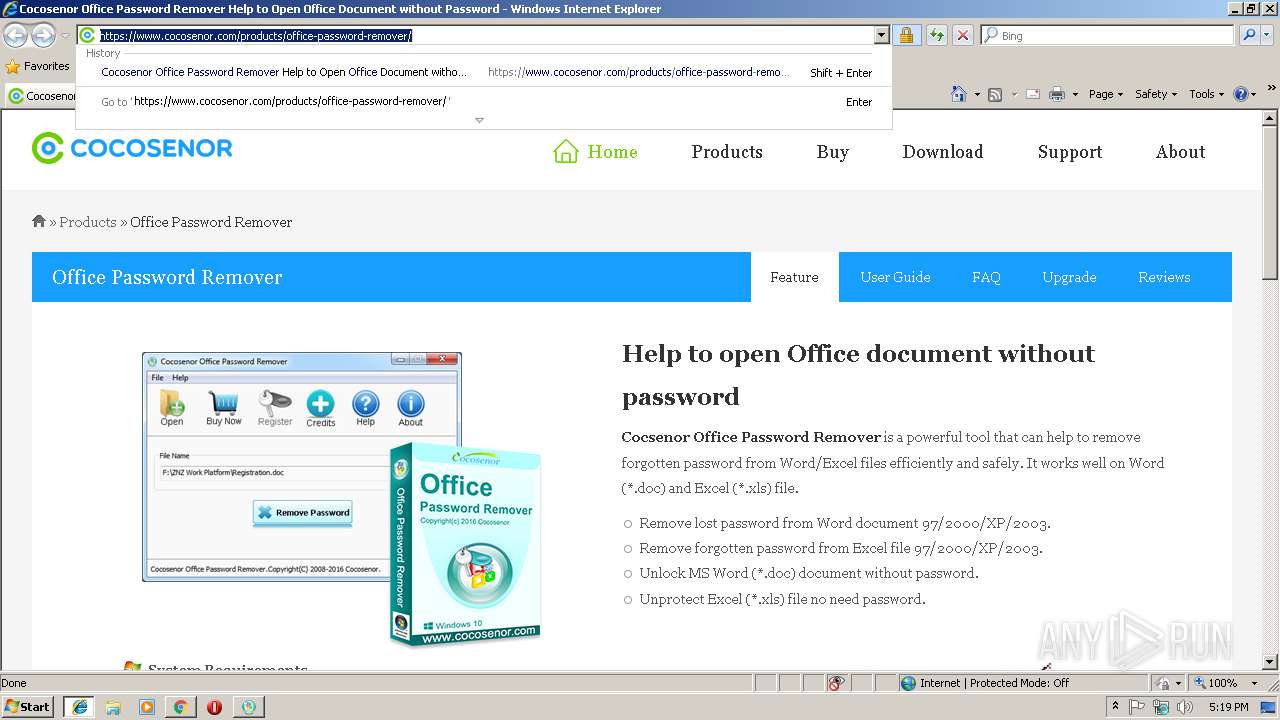Open search provider dropdown arrow
1280x720 pixels.
coord(1268,35)
